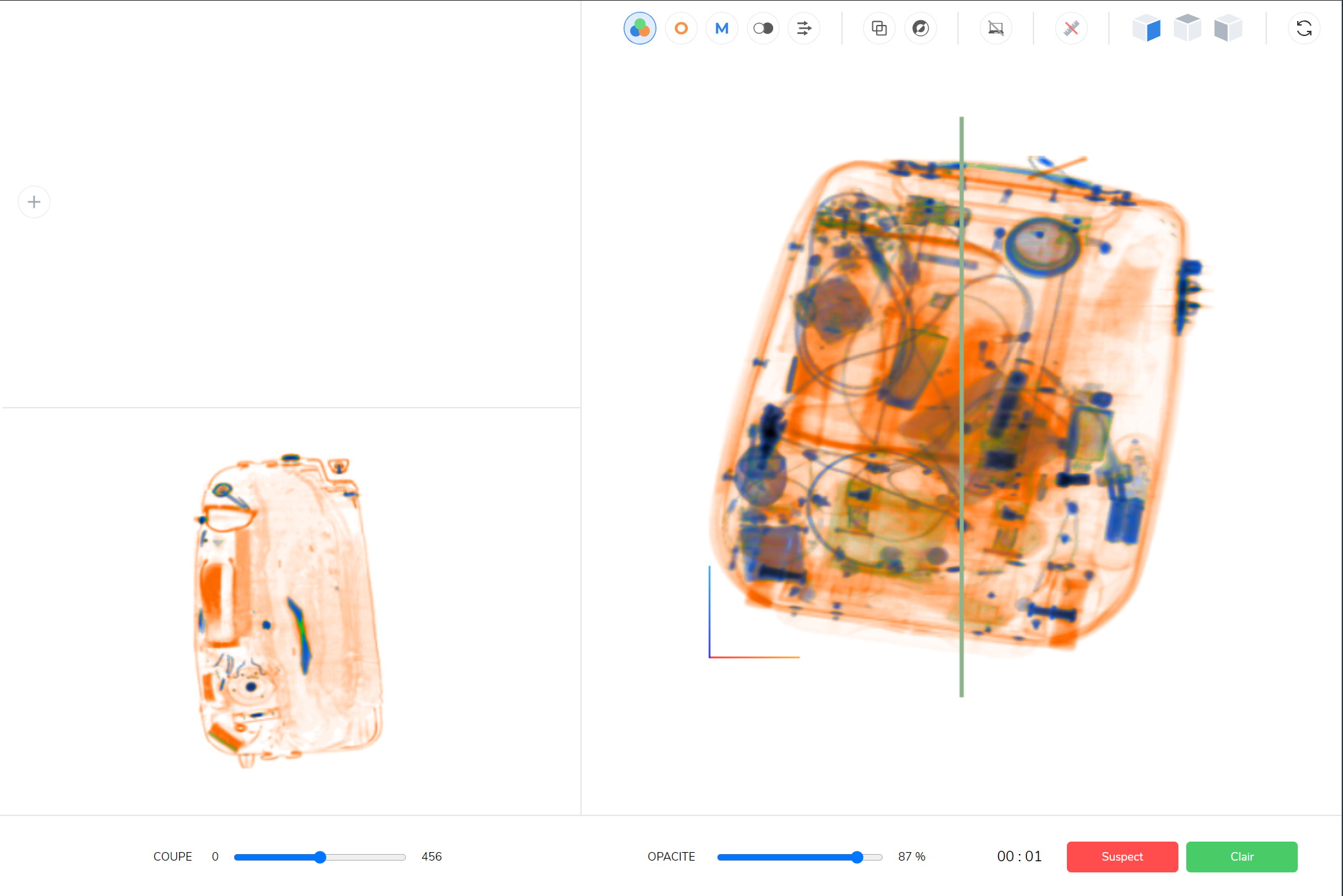Click the COUPE label

(172, 857)
